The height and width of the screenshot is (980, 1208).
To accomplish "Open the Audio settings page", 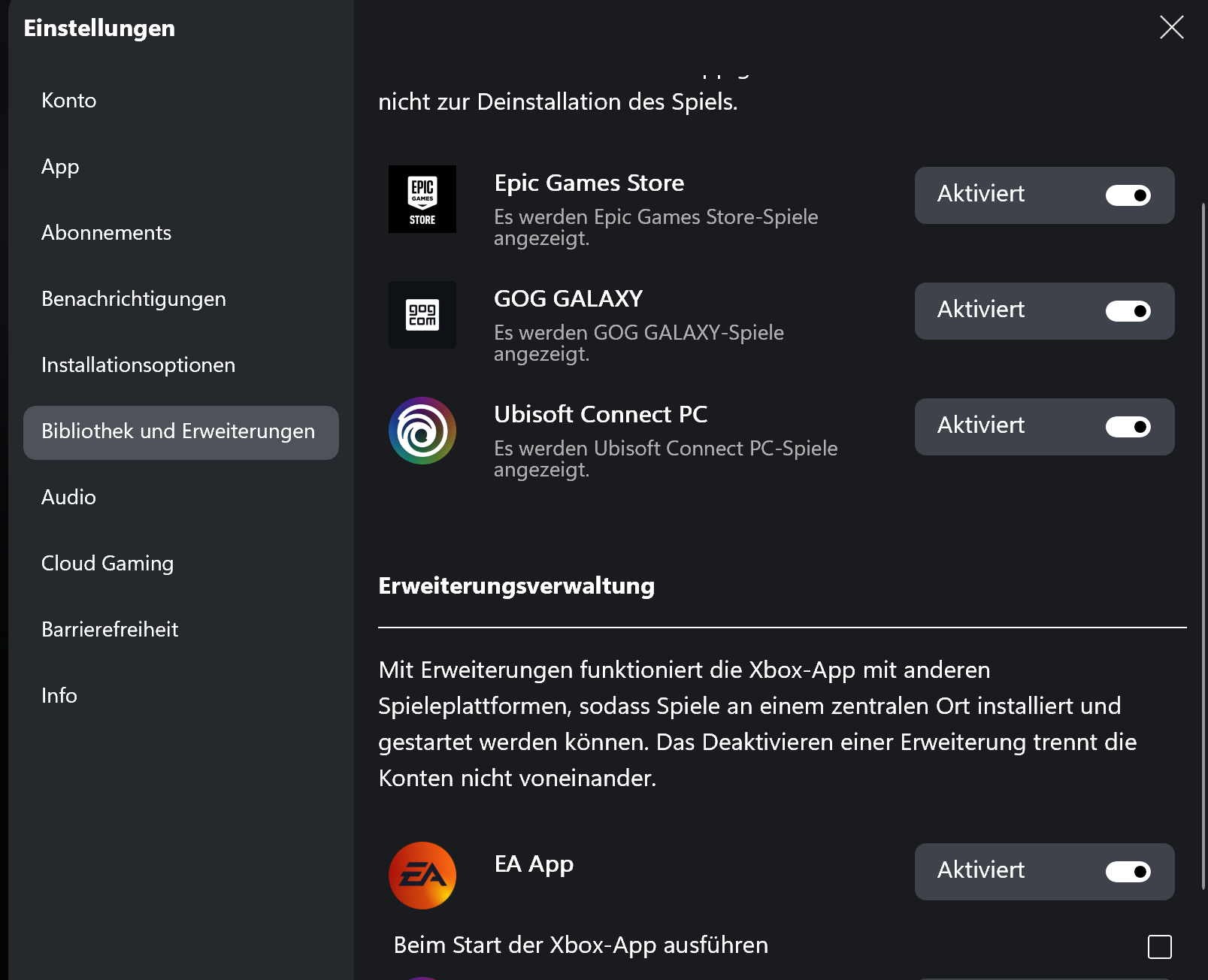I will tap(68, 498).
